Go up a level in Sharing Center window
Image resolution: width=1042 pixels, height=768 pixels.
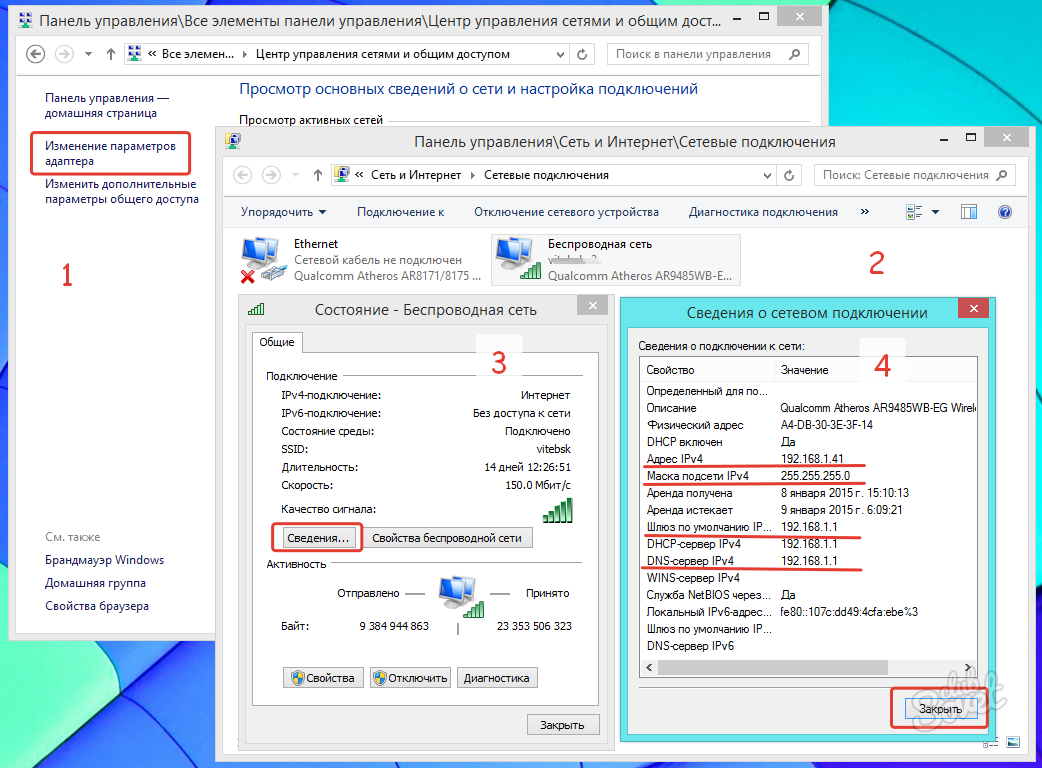110,54
